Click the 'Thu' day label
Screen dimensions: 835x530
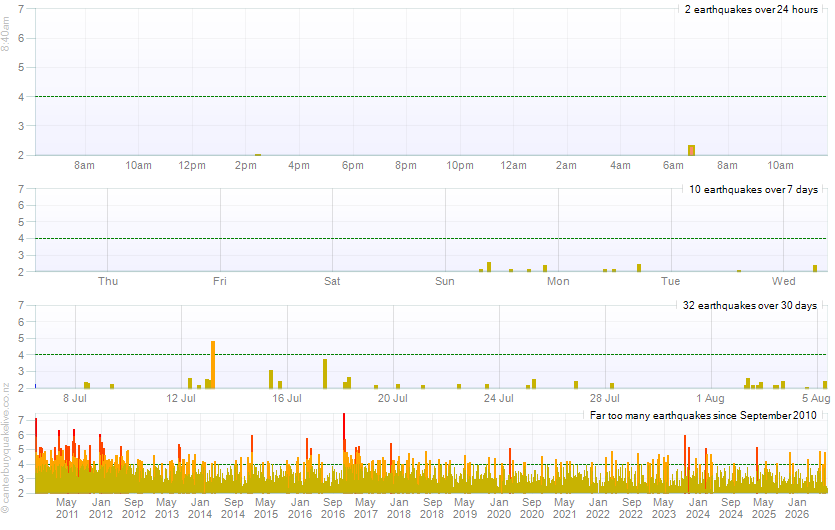[x=108, y=281]
